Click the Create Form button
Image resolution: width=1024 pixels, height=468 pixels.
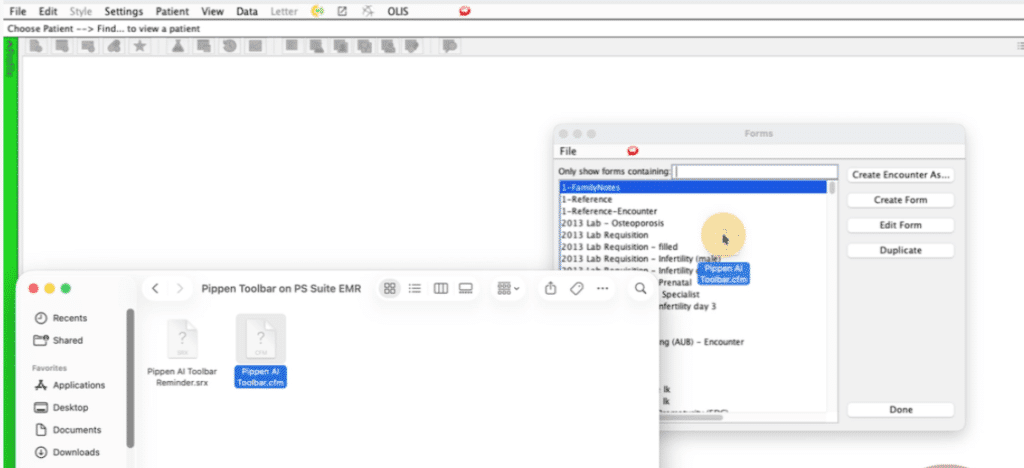point(900,200)
